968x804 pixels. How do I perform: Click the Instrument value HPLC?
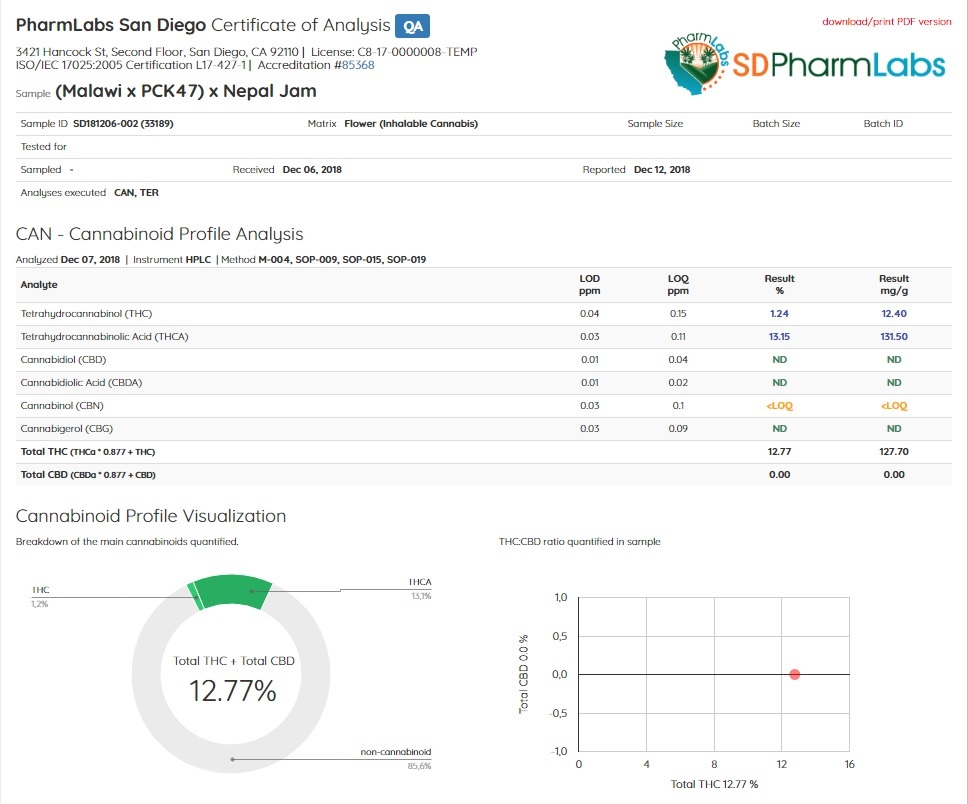pyautogui.click(x=198, y=259)
